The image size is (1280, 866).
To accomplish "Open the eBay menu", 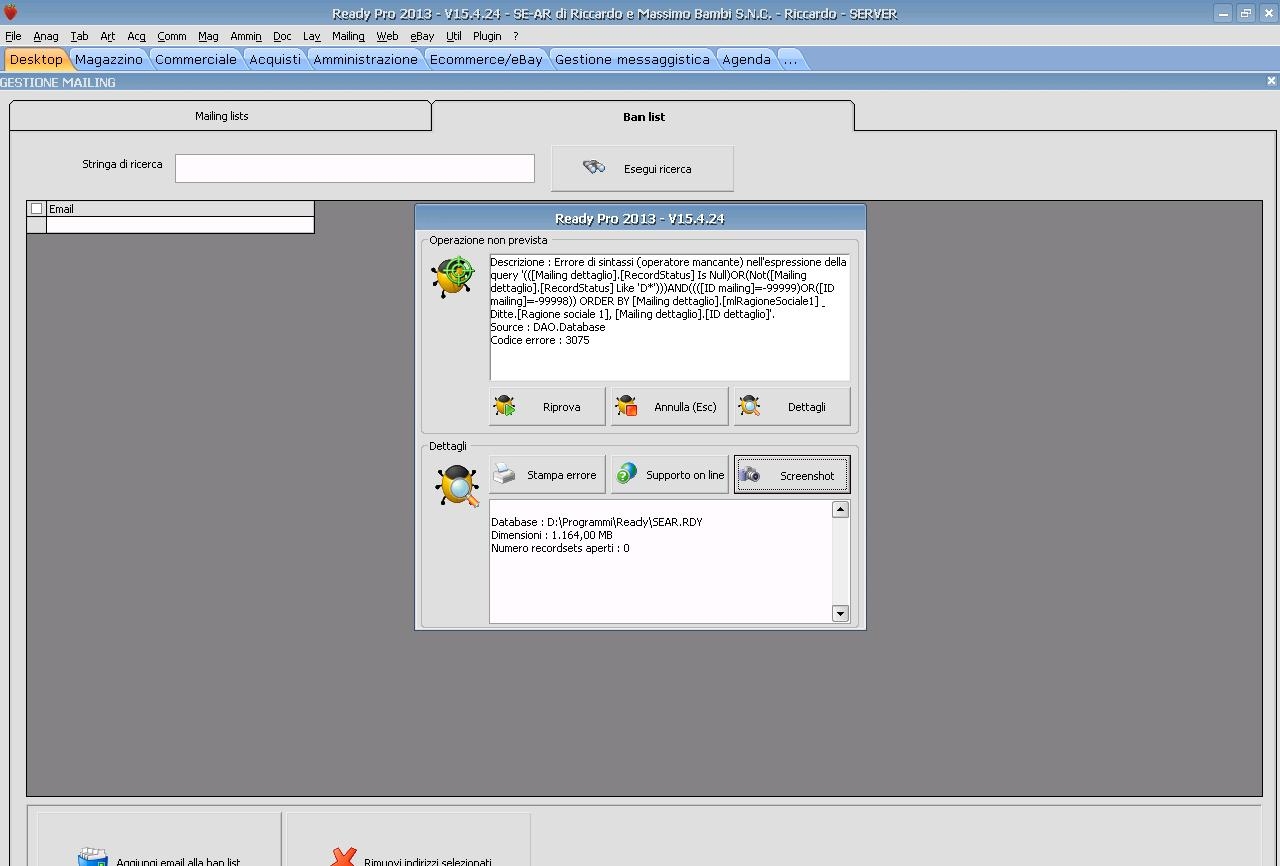I will pyautogui.click(x=422, y=36).
